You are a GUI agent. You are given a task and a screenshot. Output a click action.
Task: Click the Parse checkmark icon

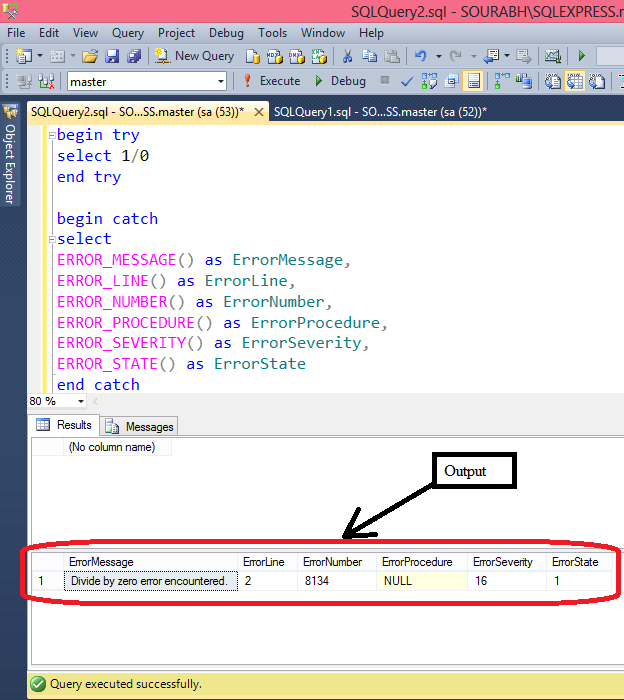click(407, 81)
